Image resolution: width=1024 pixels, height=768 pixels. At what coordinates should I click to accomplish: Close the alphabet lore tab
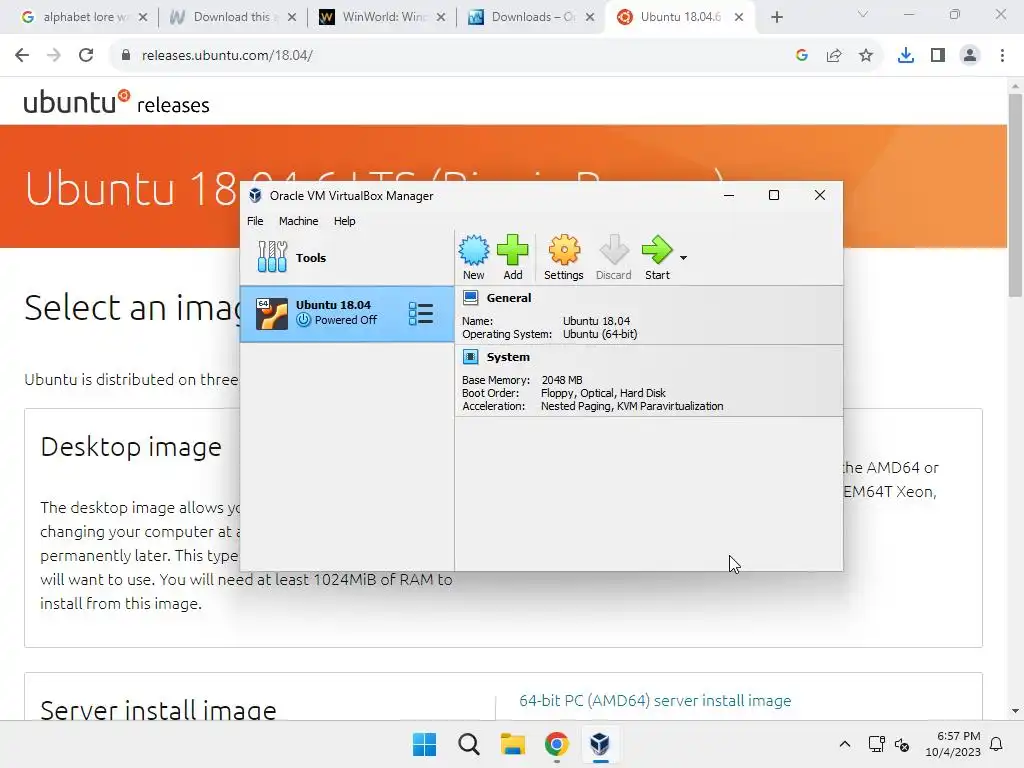(x=143, y=17)
